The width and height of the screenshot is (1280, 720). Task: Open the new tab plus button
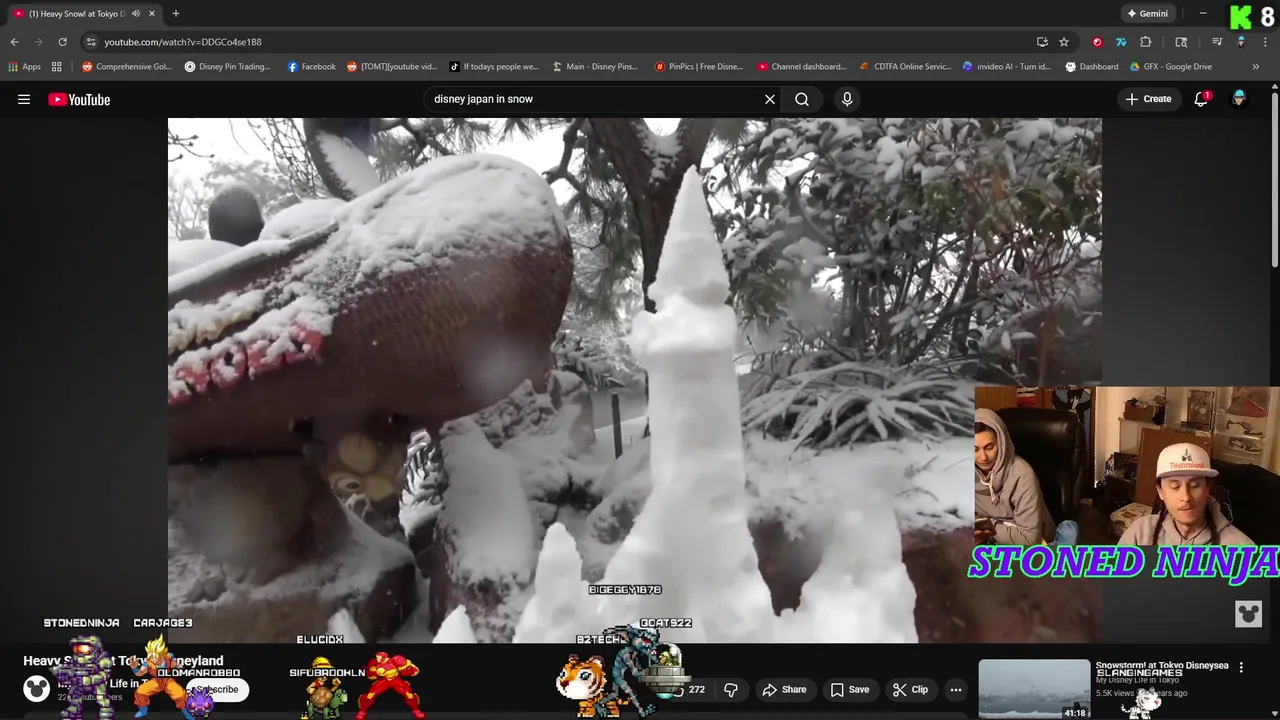pyautogui.click(x=176, y=14)
